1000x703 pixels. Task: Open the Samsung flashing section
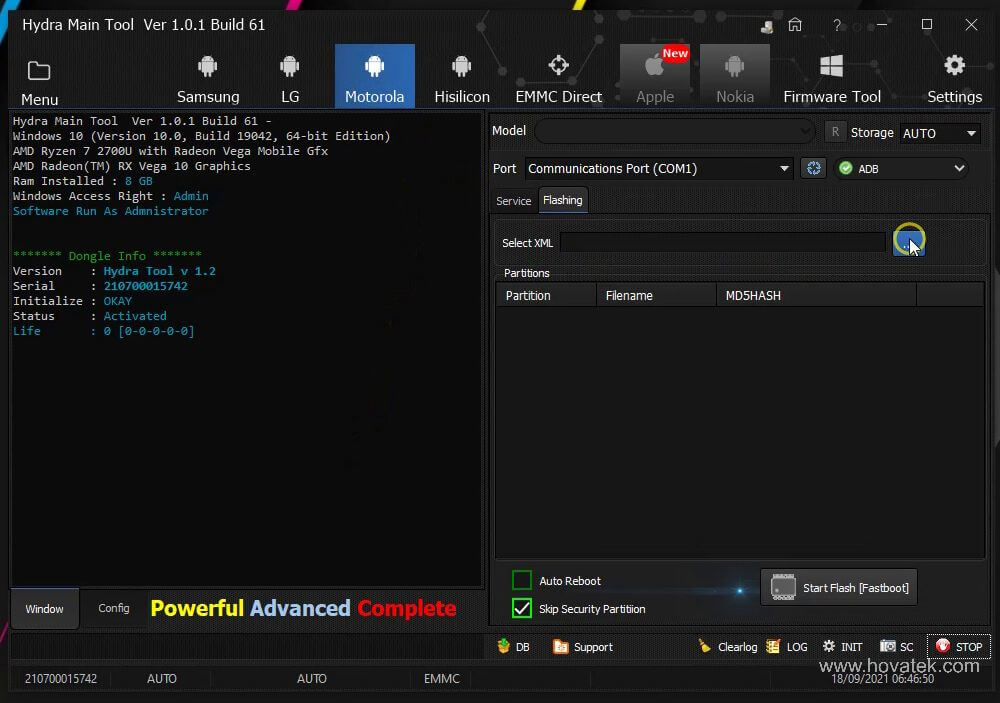207,75
